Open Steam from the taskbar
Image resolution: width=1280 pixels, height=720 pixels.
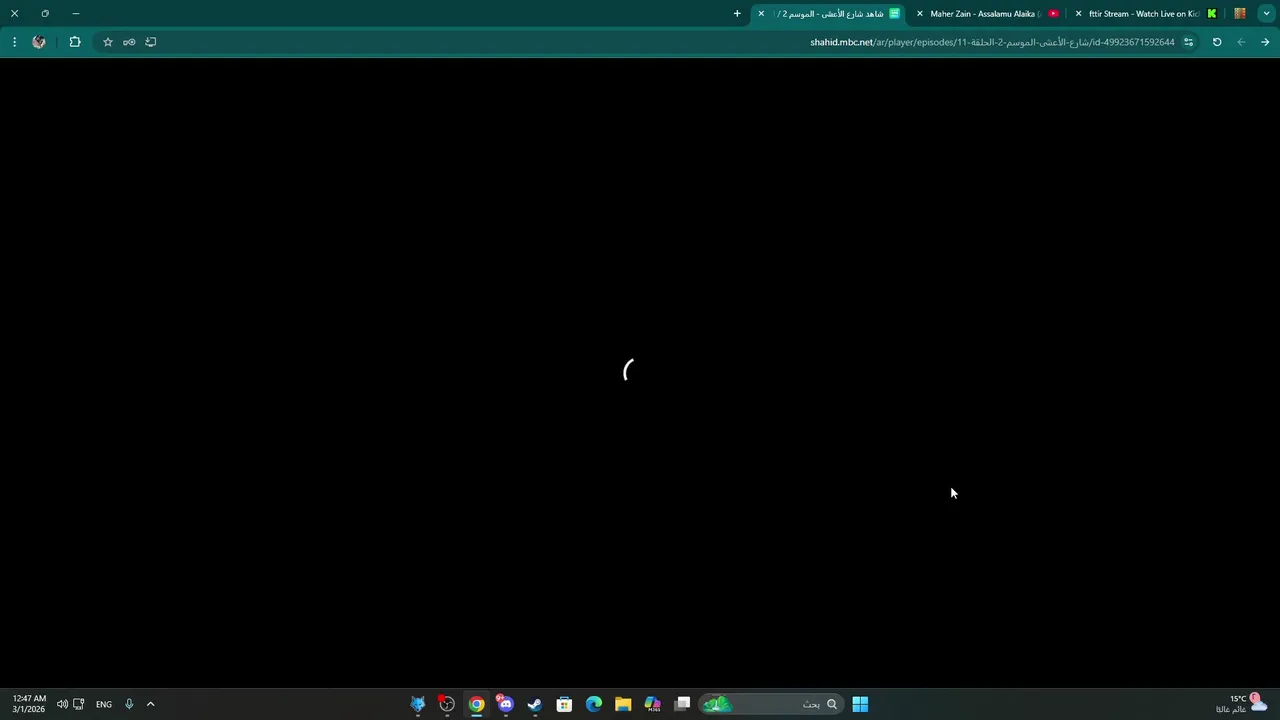pyautogui.click(x=535, y=704)
